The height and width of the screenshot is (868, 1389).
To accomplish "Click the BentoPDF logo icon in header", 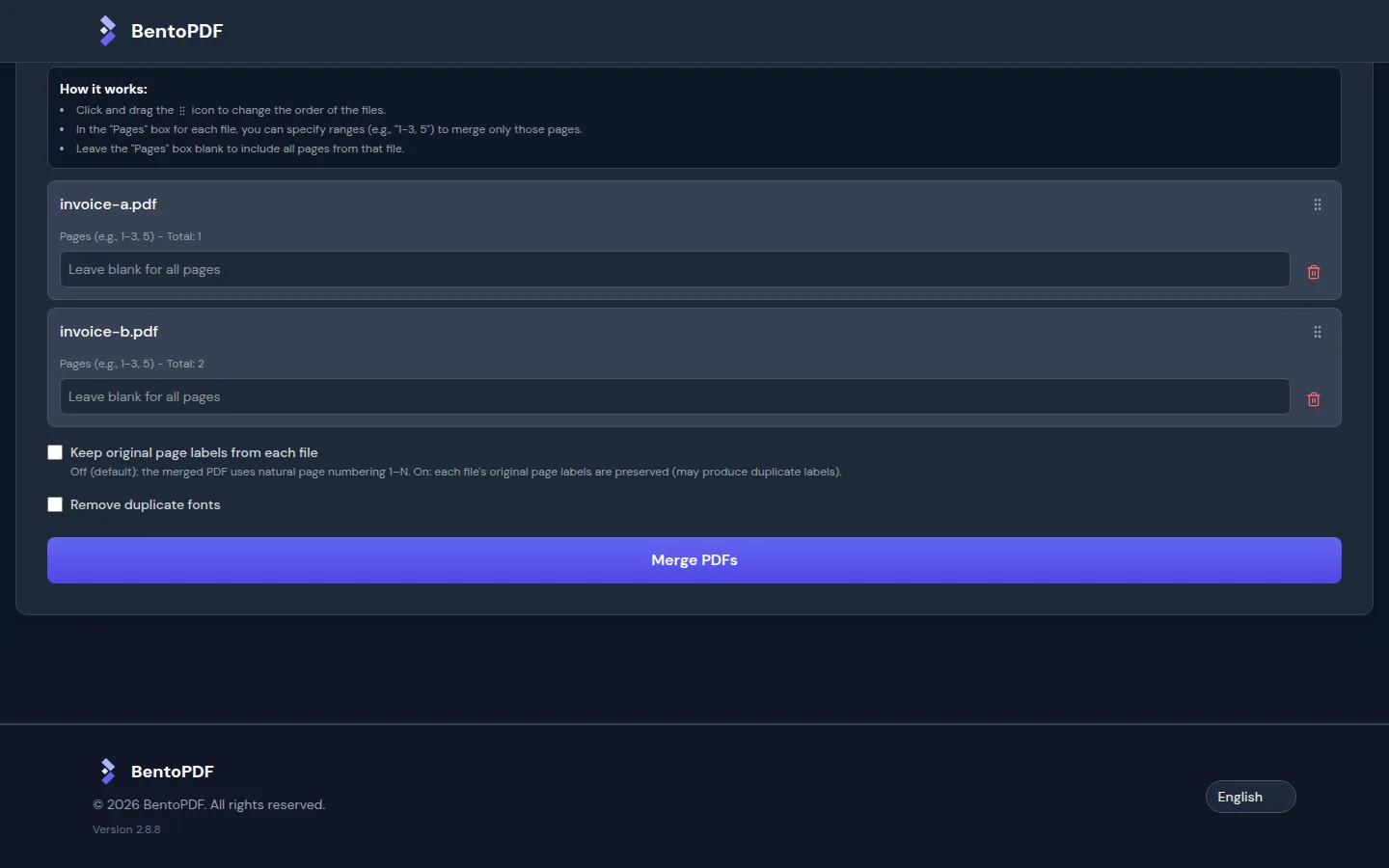I will 108,31.
